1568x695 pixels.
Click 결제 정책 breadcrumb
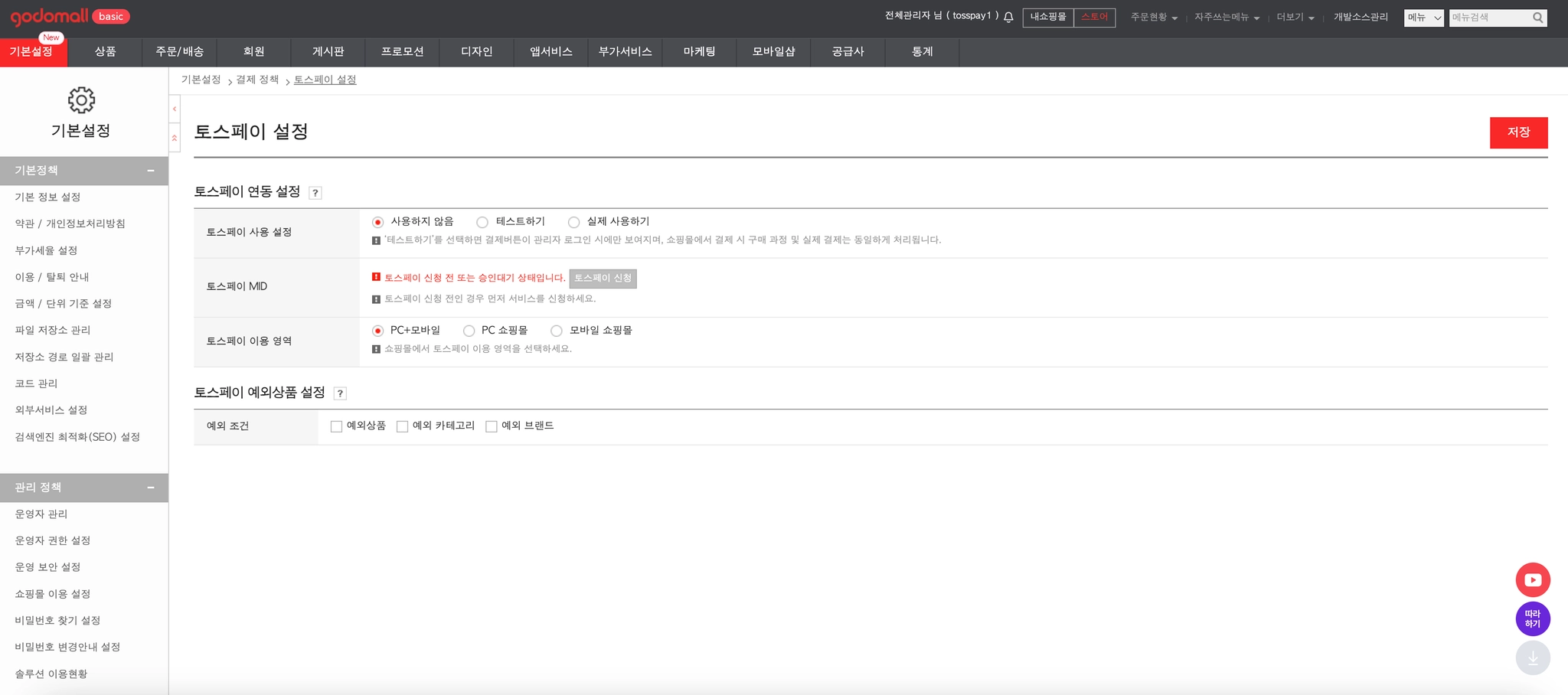[x=257, y=80]
